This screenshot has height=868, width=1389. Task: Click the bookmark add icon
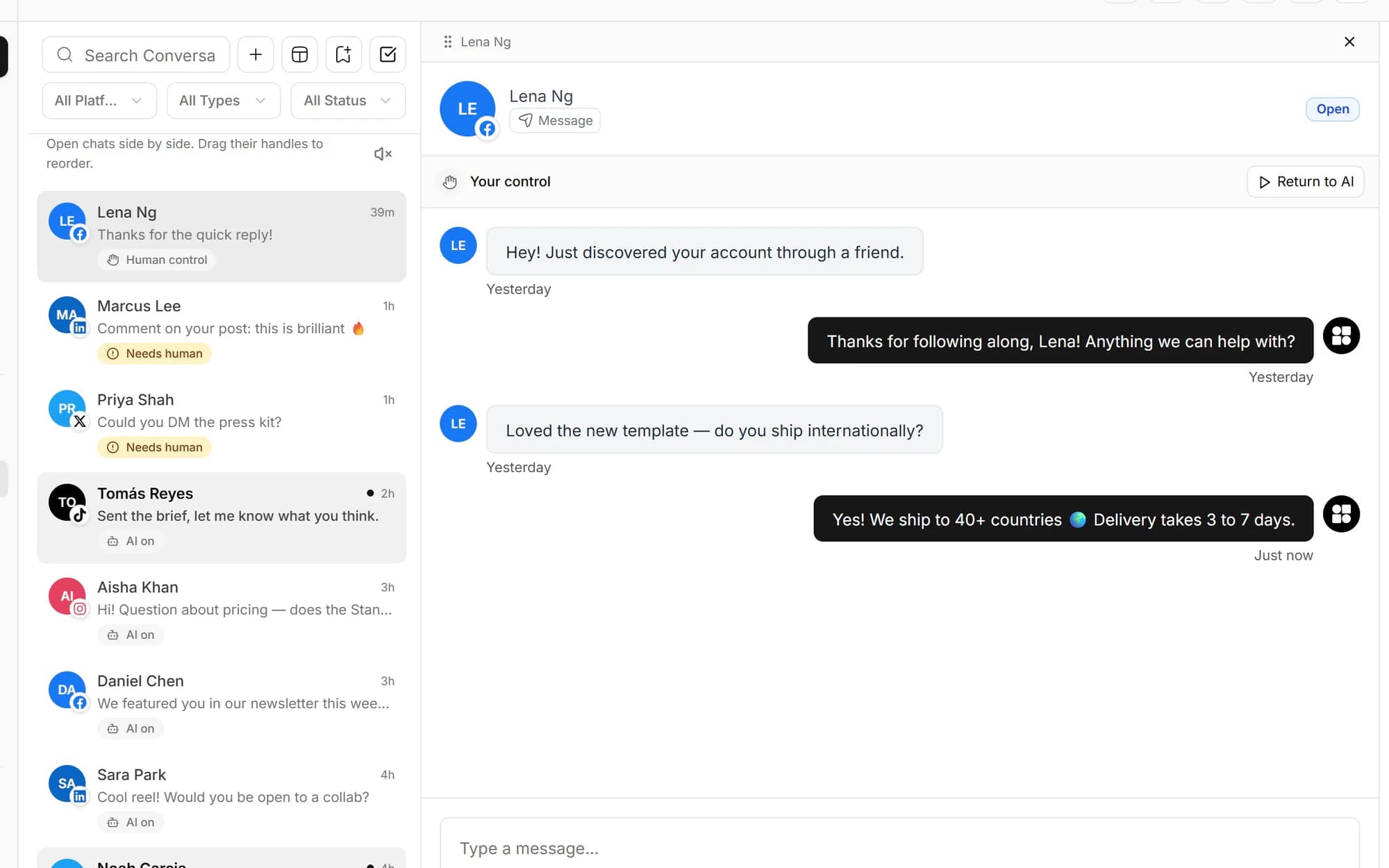click(343, 55)
